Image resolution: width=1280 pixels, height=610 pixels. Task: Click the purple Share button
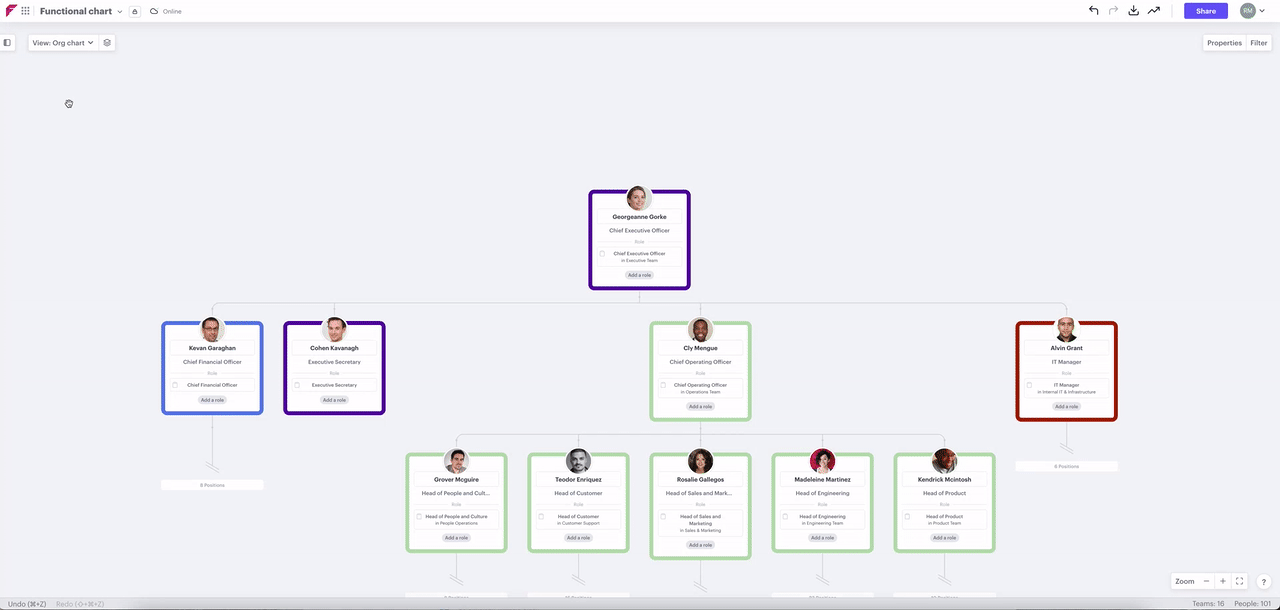click(x=1206, y=11)
